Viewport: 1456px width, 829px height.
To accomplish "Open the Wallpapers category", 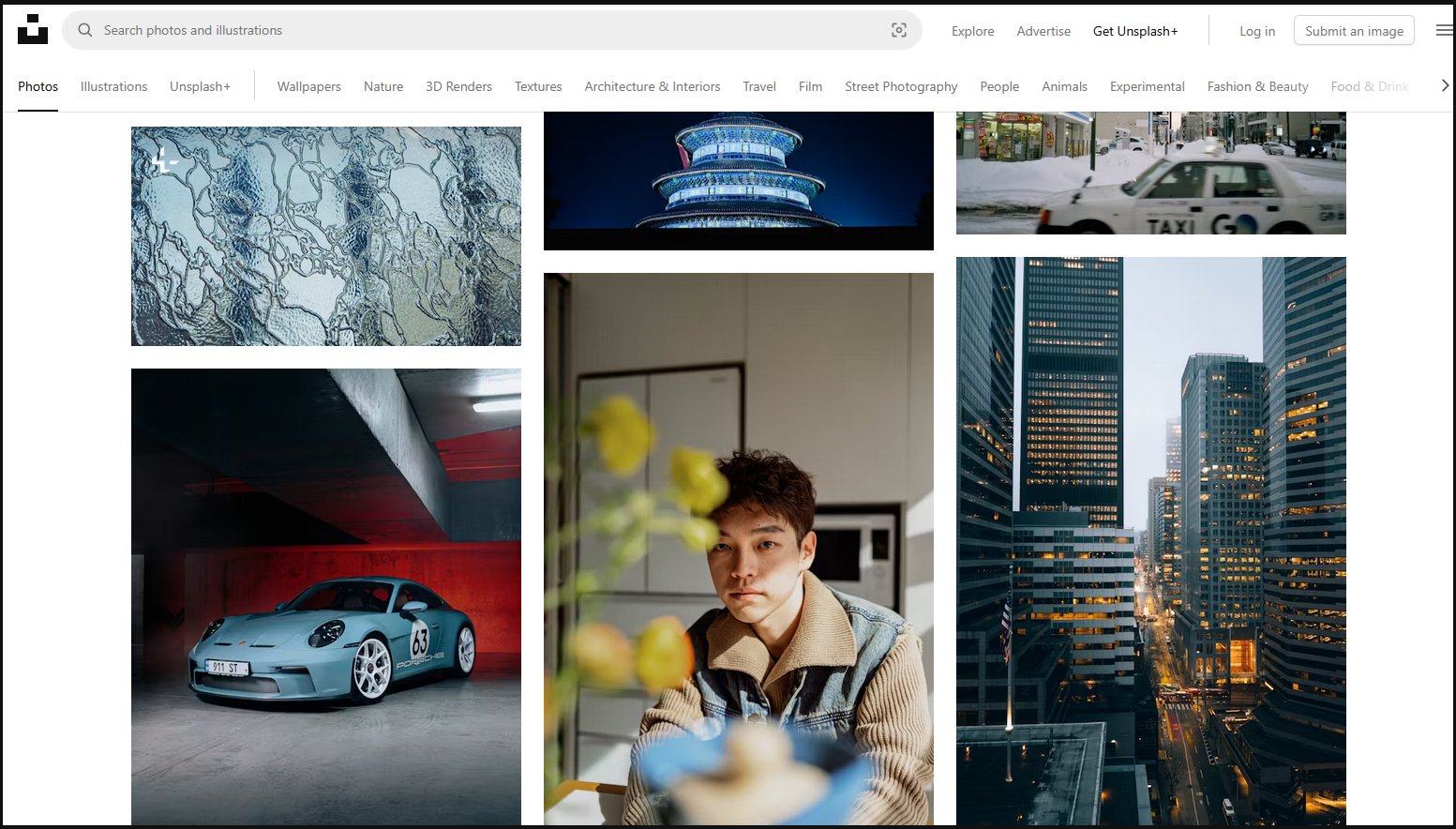I will (308, 86).
